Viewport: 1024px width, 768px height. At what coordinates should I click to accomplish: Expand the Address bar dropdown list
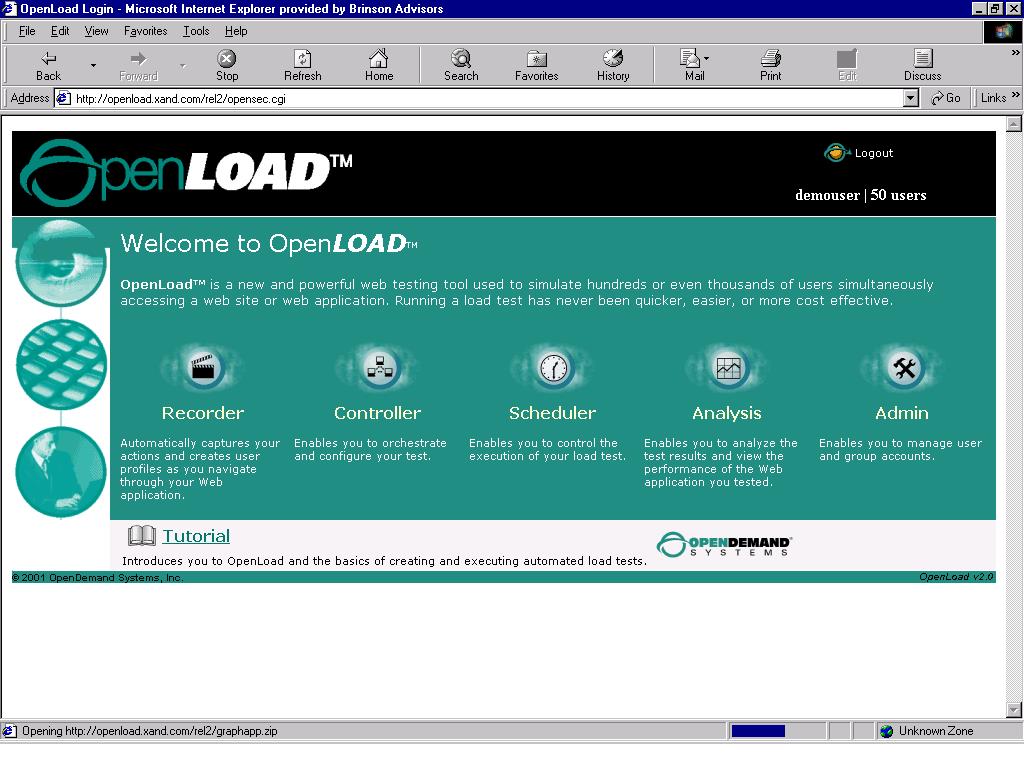[x=910, y=99]
